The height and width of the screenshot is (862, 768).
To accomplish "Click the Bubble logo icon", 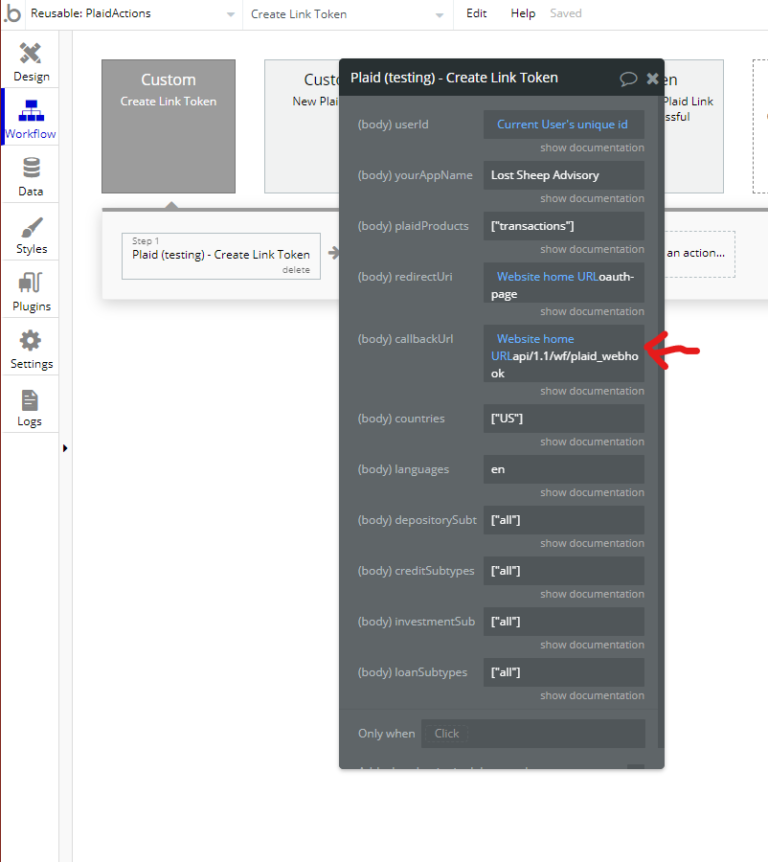I will (12, 13).
